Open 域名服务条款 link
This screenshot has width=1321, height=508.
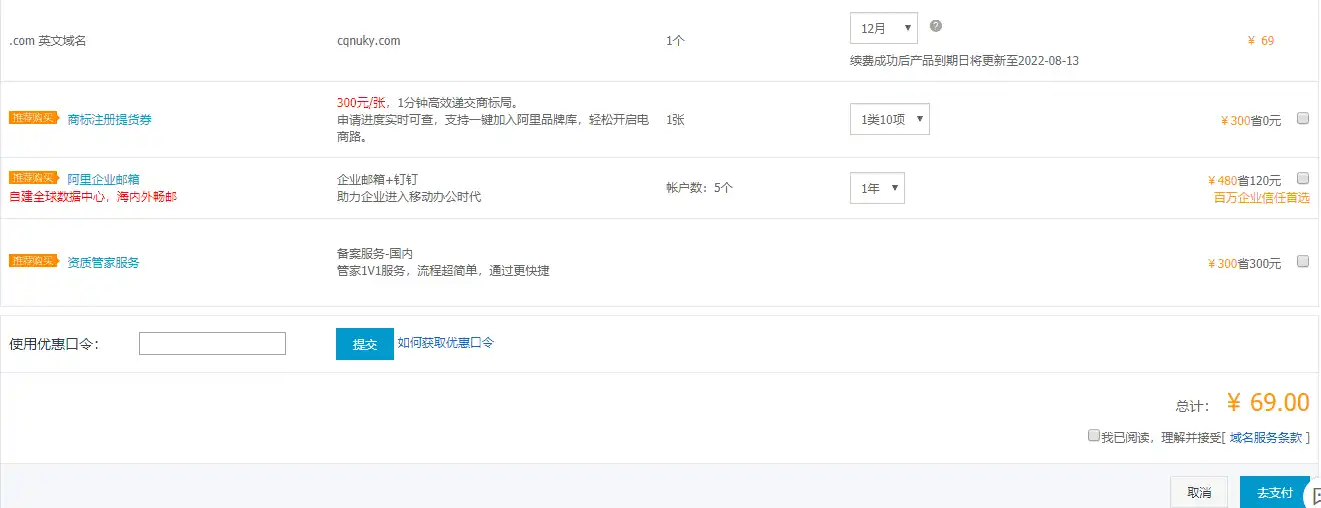(1266, 438)
